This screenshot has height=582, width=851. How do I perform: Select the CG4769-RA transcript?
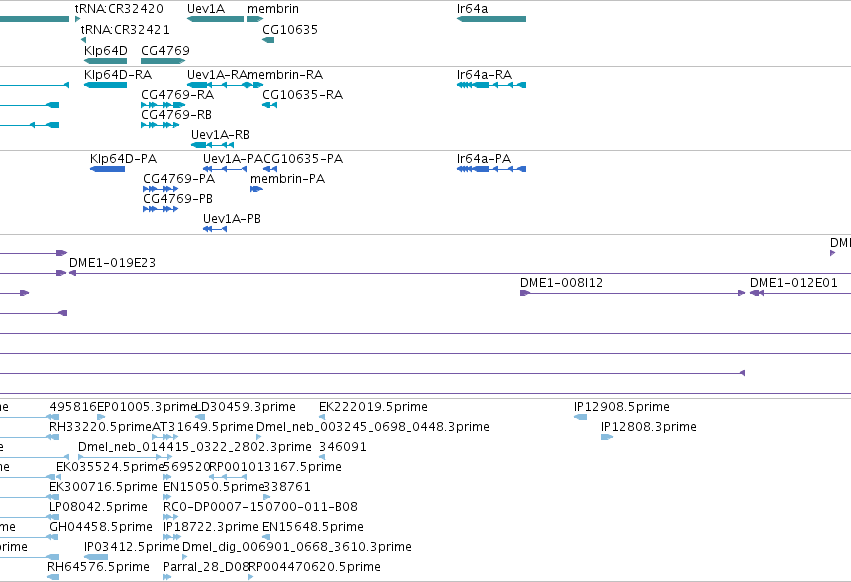pyautogui.click(x=163, y=105)
